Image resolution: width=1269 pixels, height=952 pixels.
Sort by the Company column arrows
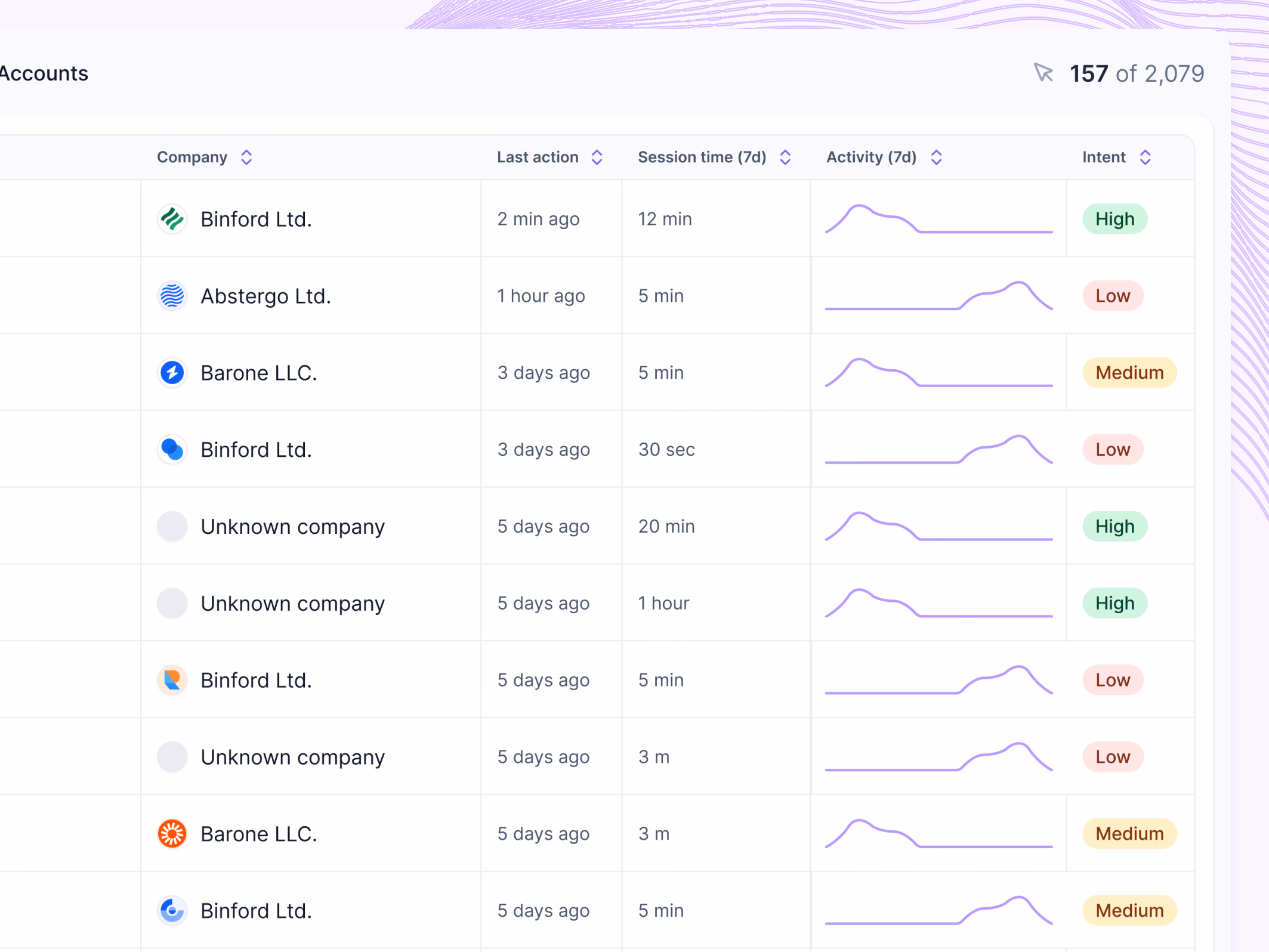(246, 157)
